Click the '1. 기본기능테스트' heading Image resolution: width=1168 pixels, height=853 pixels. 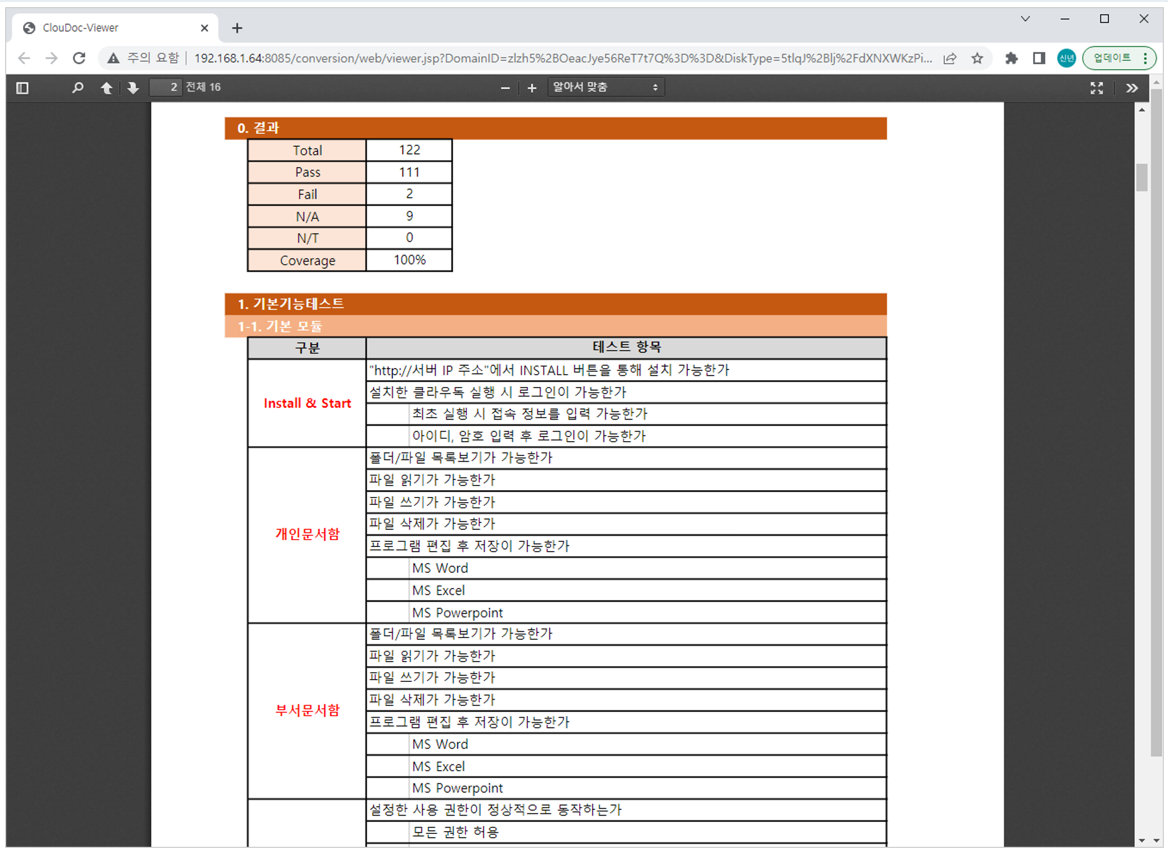(556, 304)
